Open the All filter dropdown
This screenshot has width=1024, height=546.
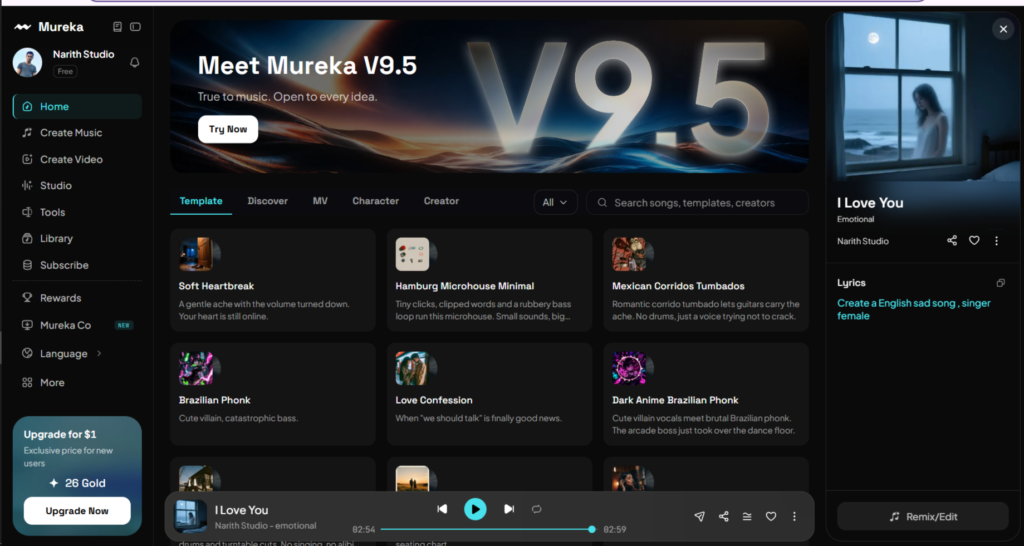(x=555, y=202)
